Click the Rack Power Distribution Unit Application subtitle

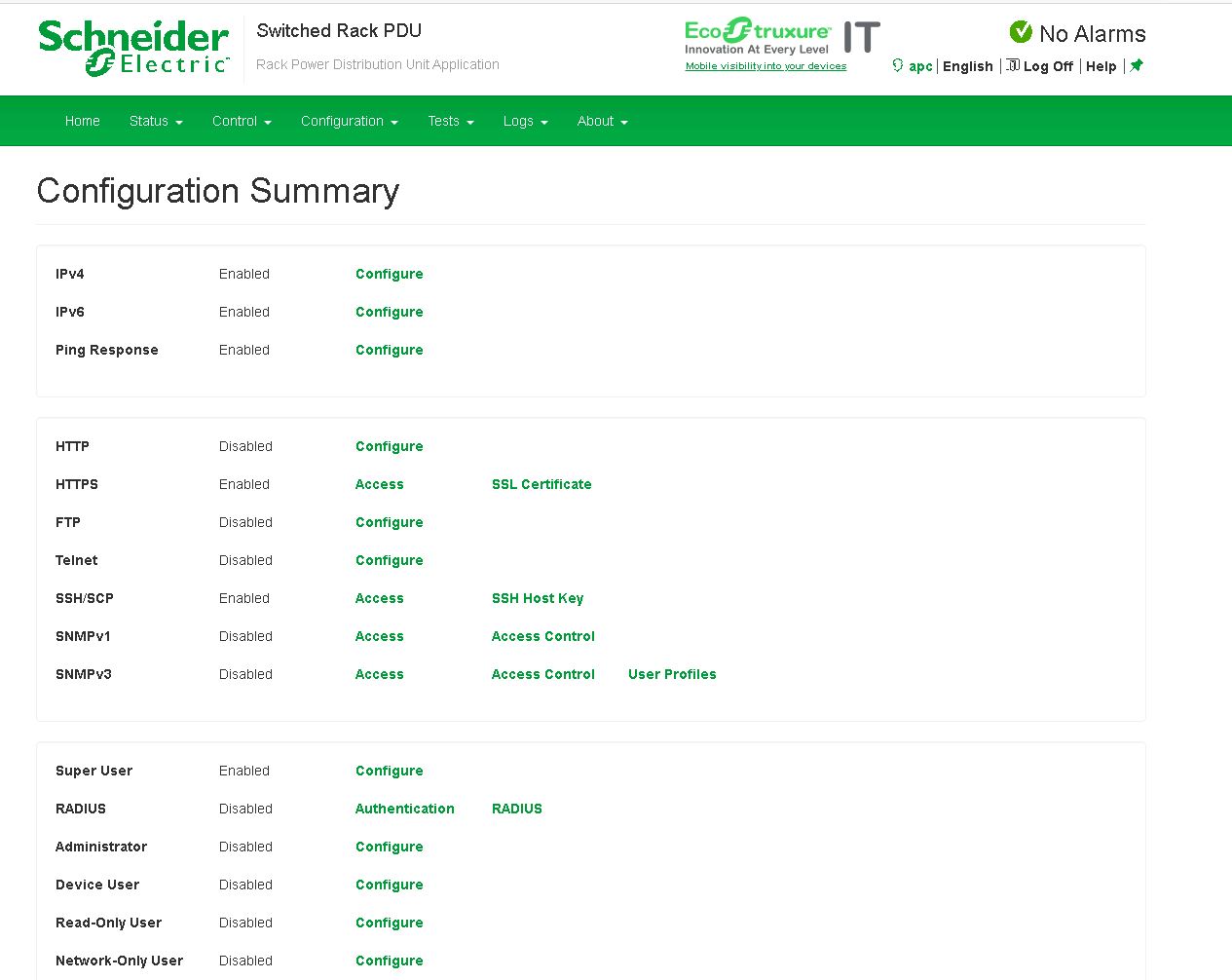point(378,64)
